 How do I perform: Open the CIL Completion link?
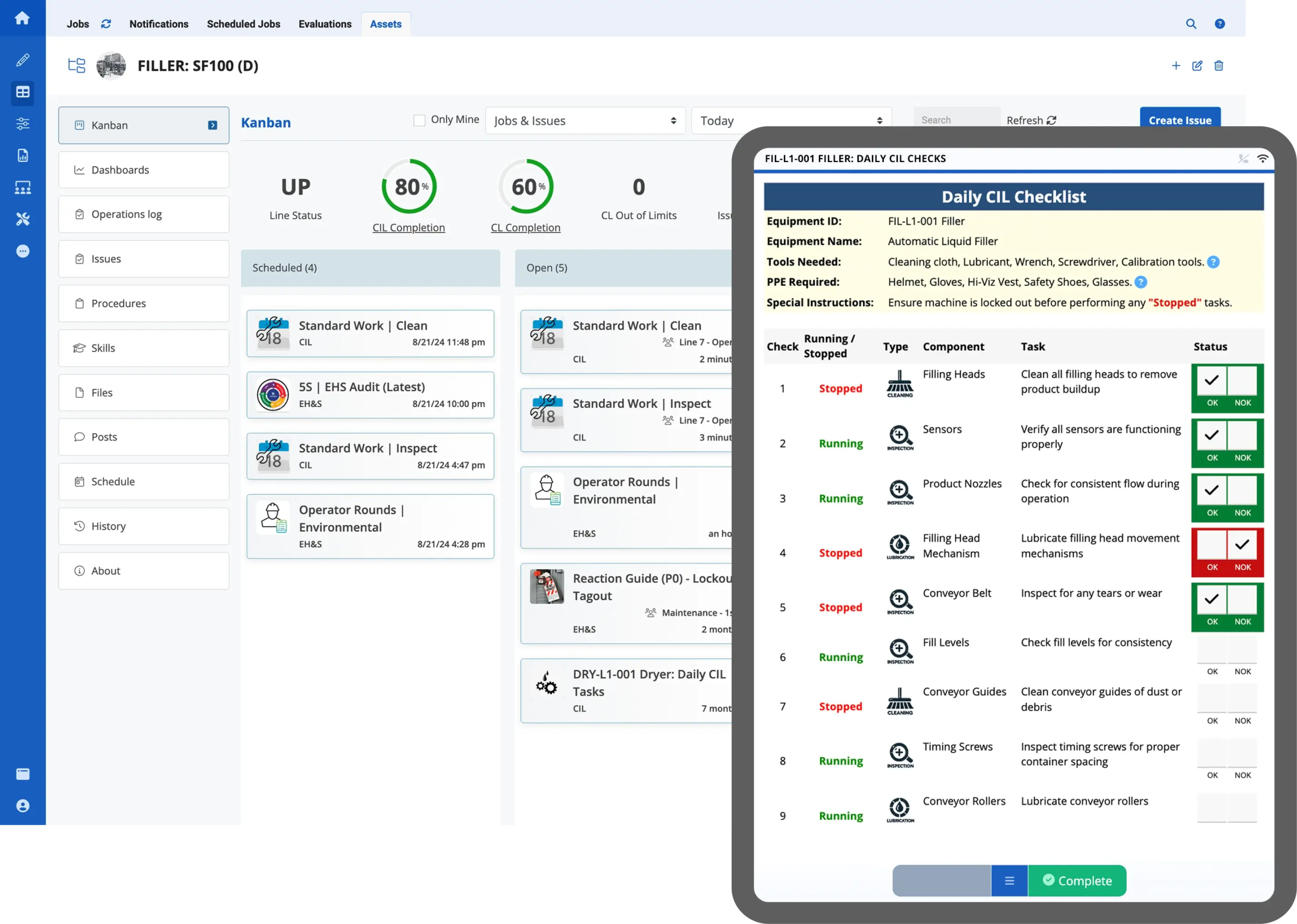(x=408, y=227)
